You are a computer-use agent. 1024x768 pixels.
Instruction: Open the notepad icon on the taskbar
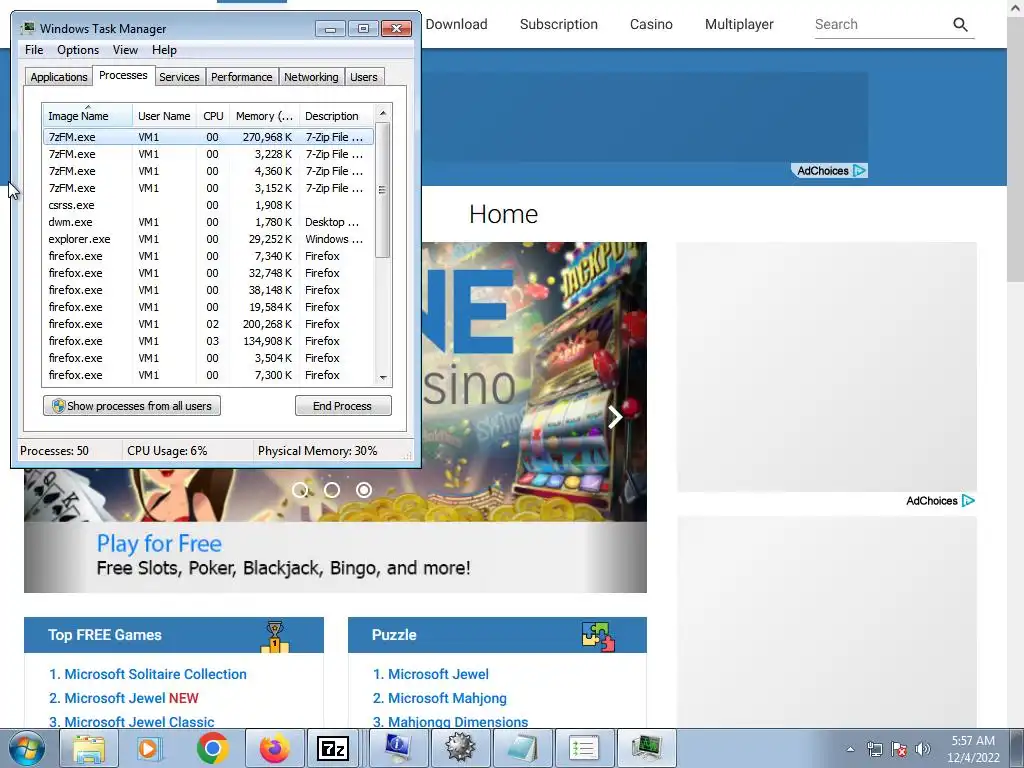coord(522,748)
